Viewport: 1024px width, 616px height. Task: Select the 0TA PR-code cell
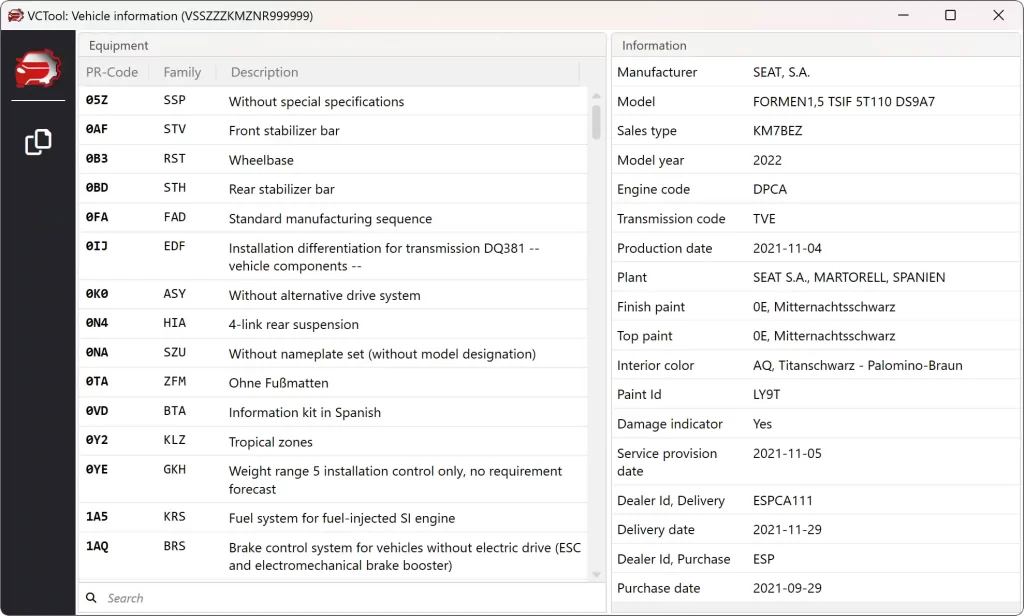pyautogui.click(x=97, y=381)
